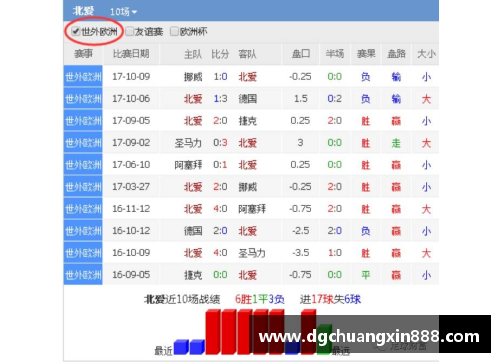Viewport: 500px width, 362px height.
Task: Click the 0:3 score in 17-09-02 row
Action: [220, 143]
